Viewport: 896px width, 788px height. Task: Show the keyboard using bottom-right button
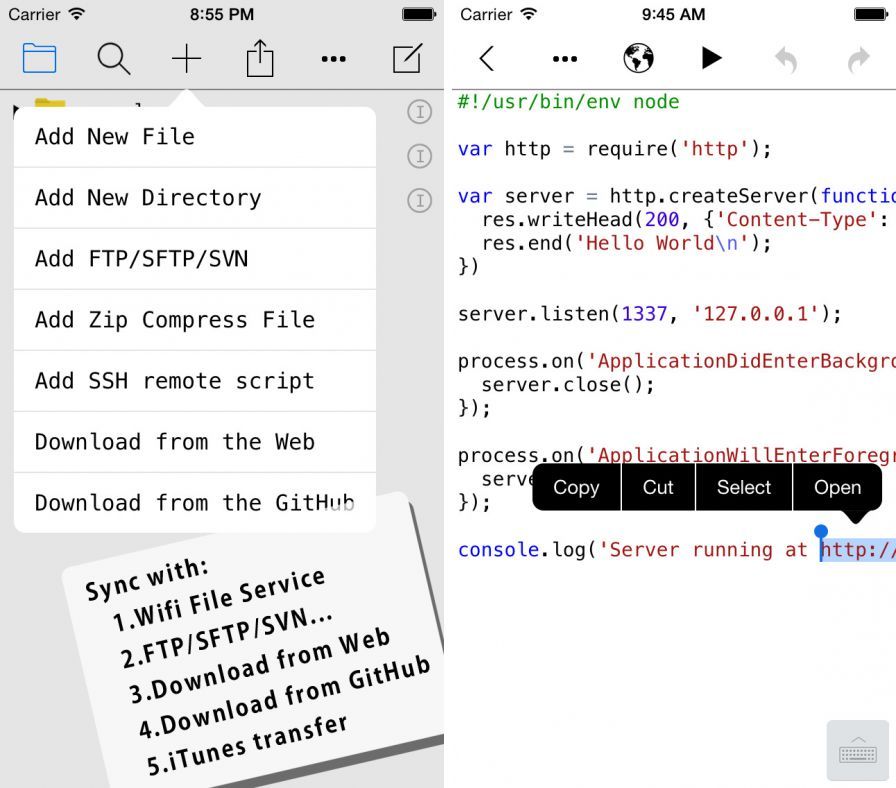[x=857, y=751]
